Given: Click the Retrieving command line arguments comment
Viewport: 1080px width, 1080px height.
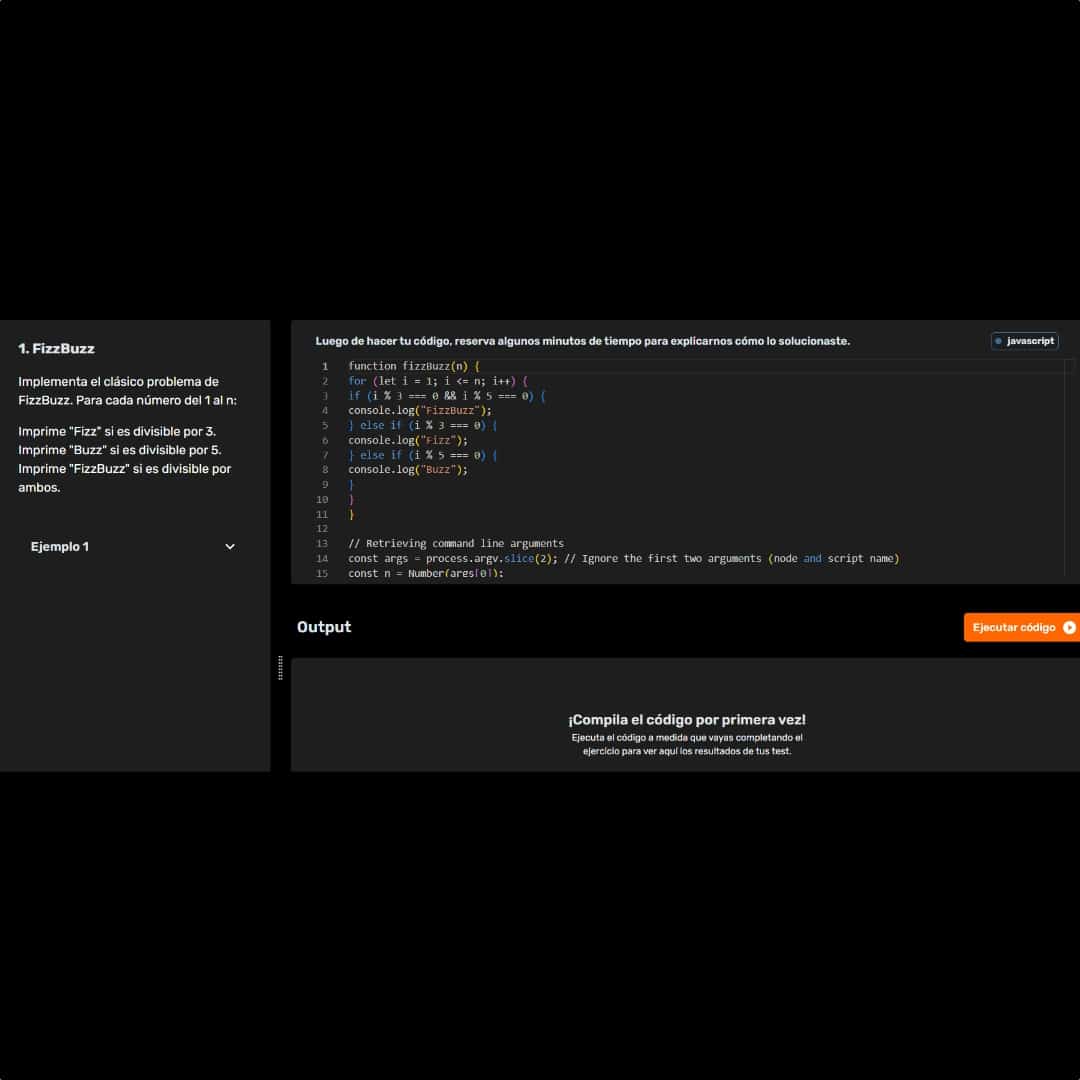Looking at the screenshot, I should [x=456, y=544].
